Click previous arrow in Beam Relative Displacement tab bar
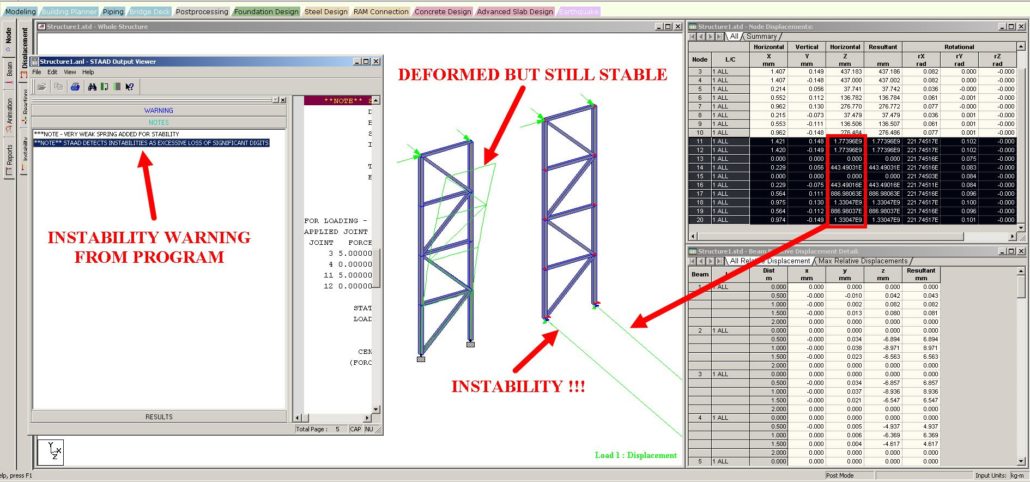Screen dimensions: 1030x482 (x=702, y=261)
